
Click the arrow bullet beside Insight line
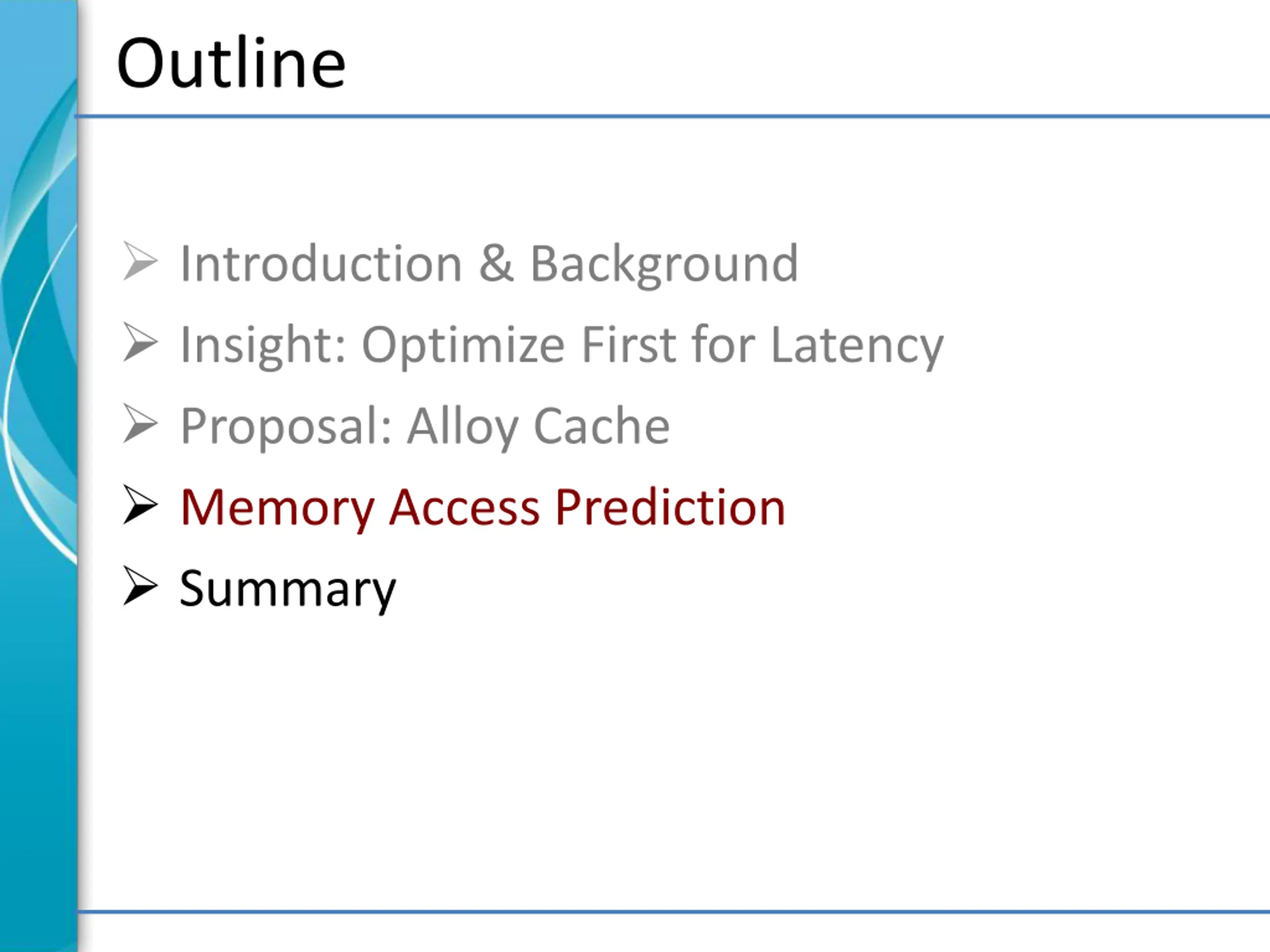(140, 343)
